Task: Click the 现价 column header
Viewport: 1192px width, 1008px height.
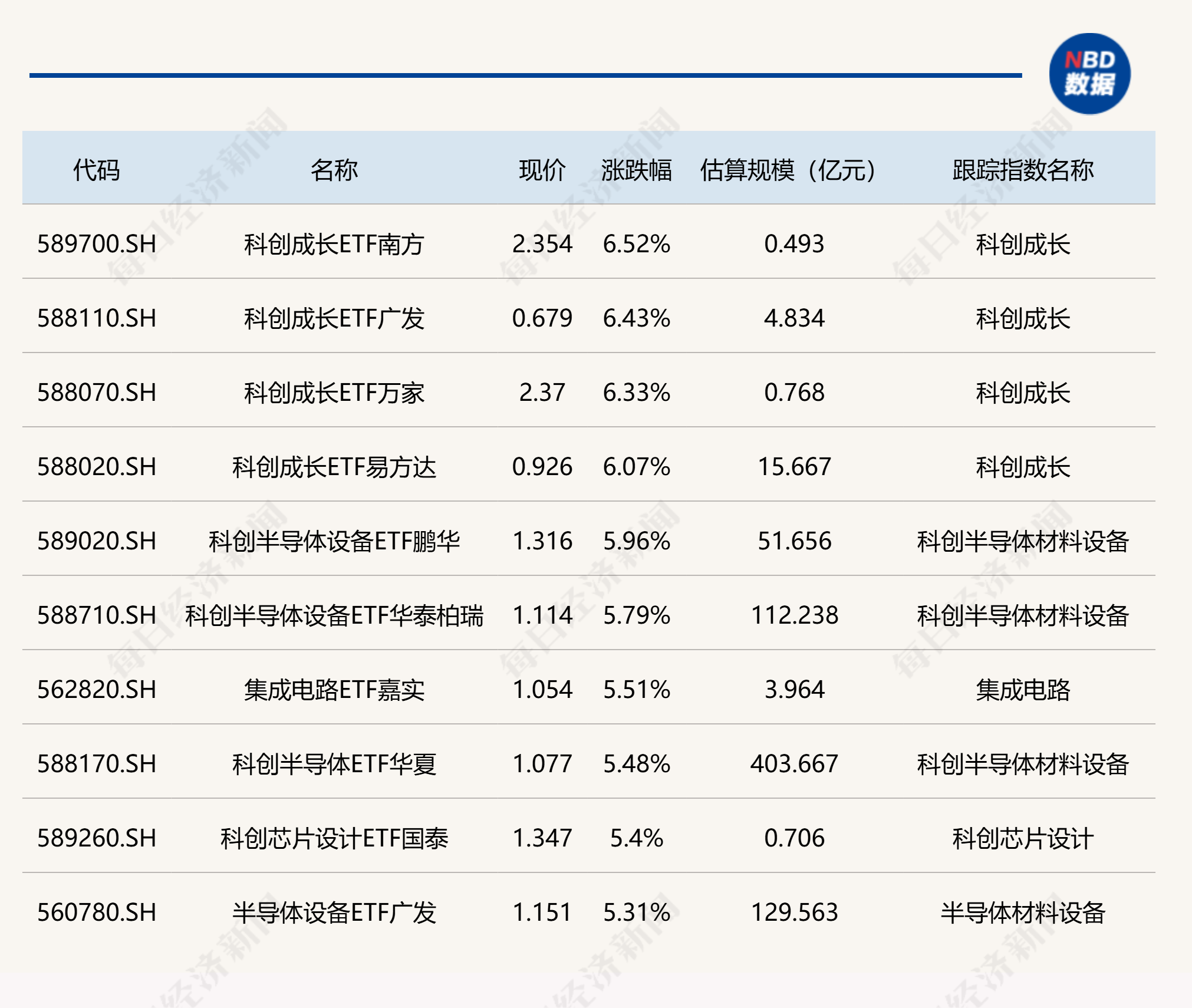Action: click(x=542, y=170)
